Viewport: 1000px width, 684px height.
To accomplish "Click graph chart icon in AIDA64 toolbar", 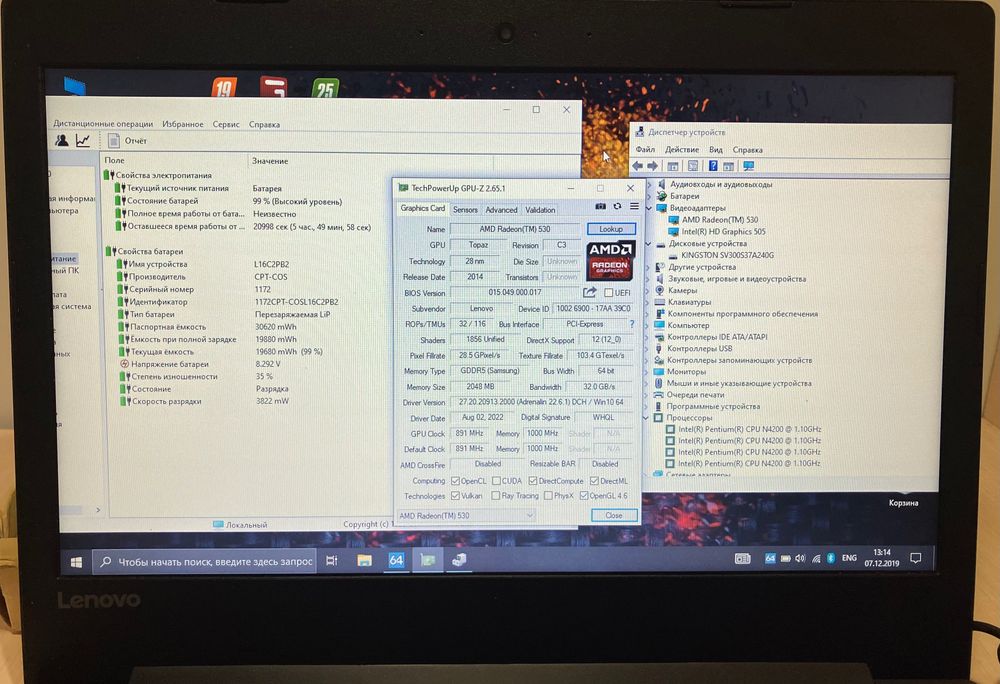I will pos(83,140).
